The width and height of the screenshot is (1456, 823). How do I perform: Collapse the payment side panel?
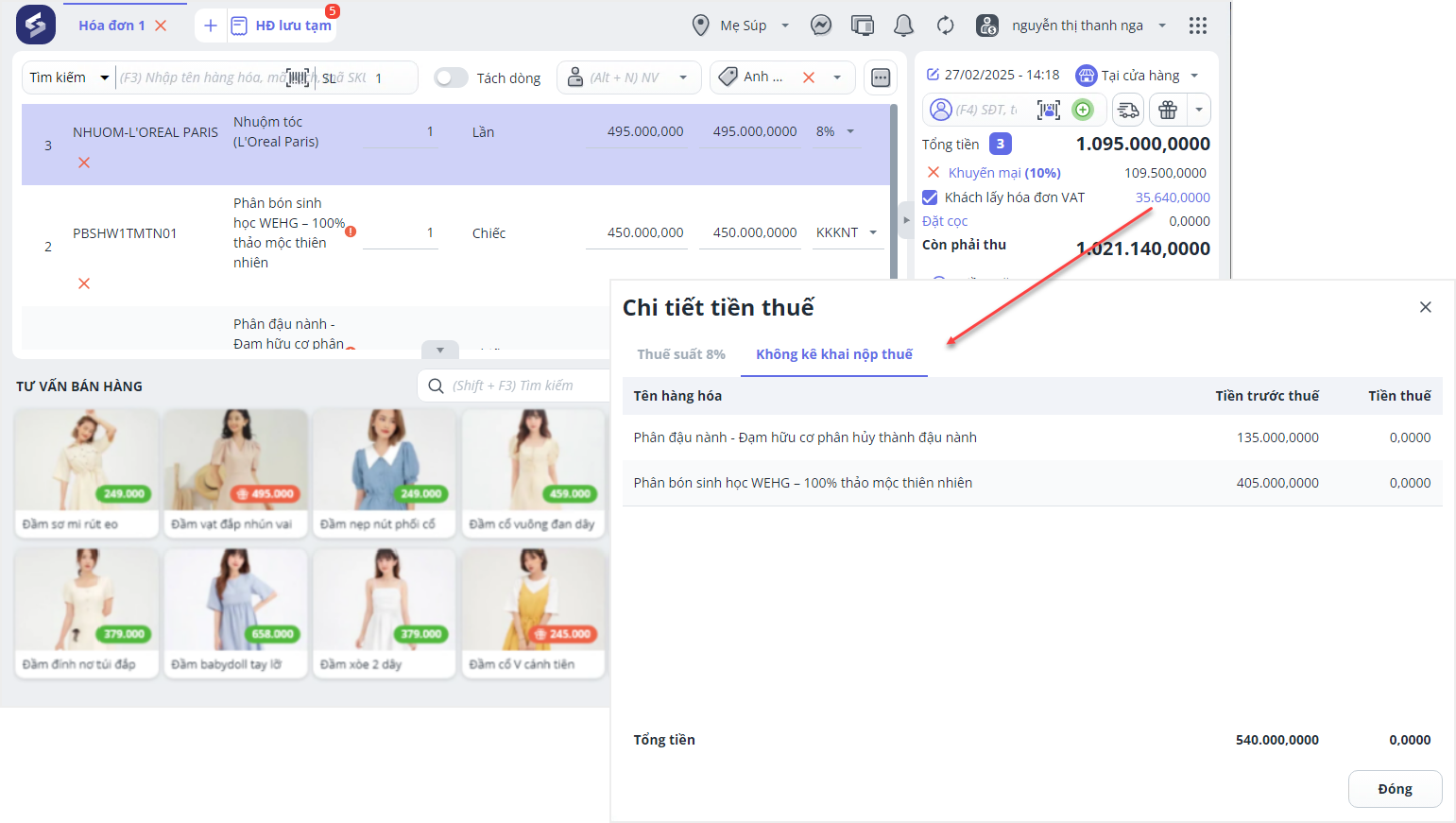906,220
